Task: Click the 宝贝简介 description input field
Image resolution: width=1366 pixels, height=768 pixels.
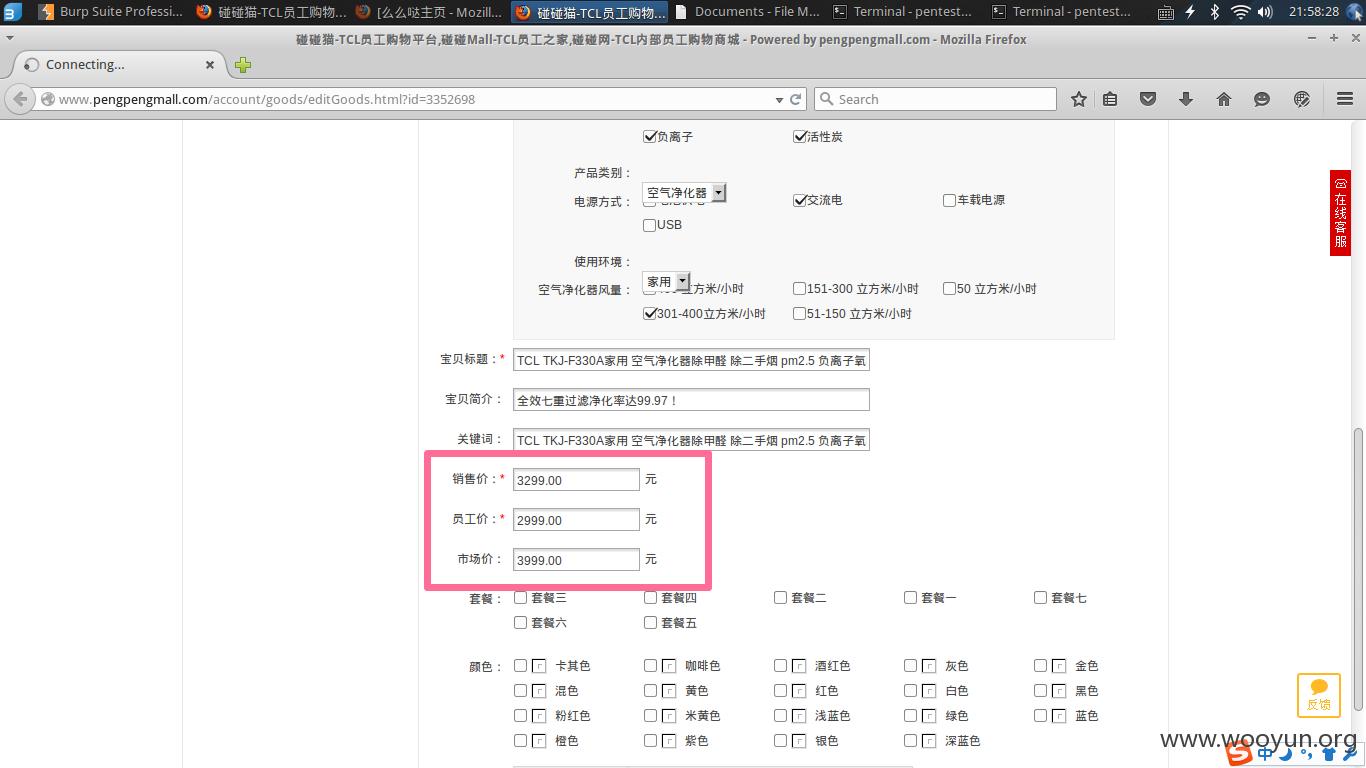Action: click(x=691, y=400)
